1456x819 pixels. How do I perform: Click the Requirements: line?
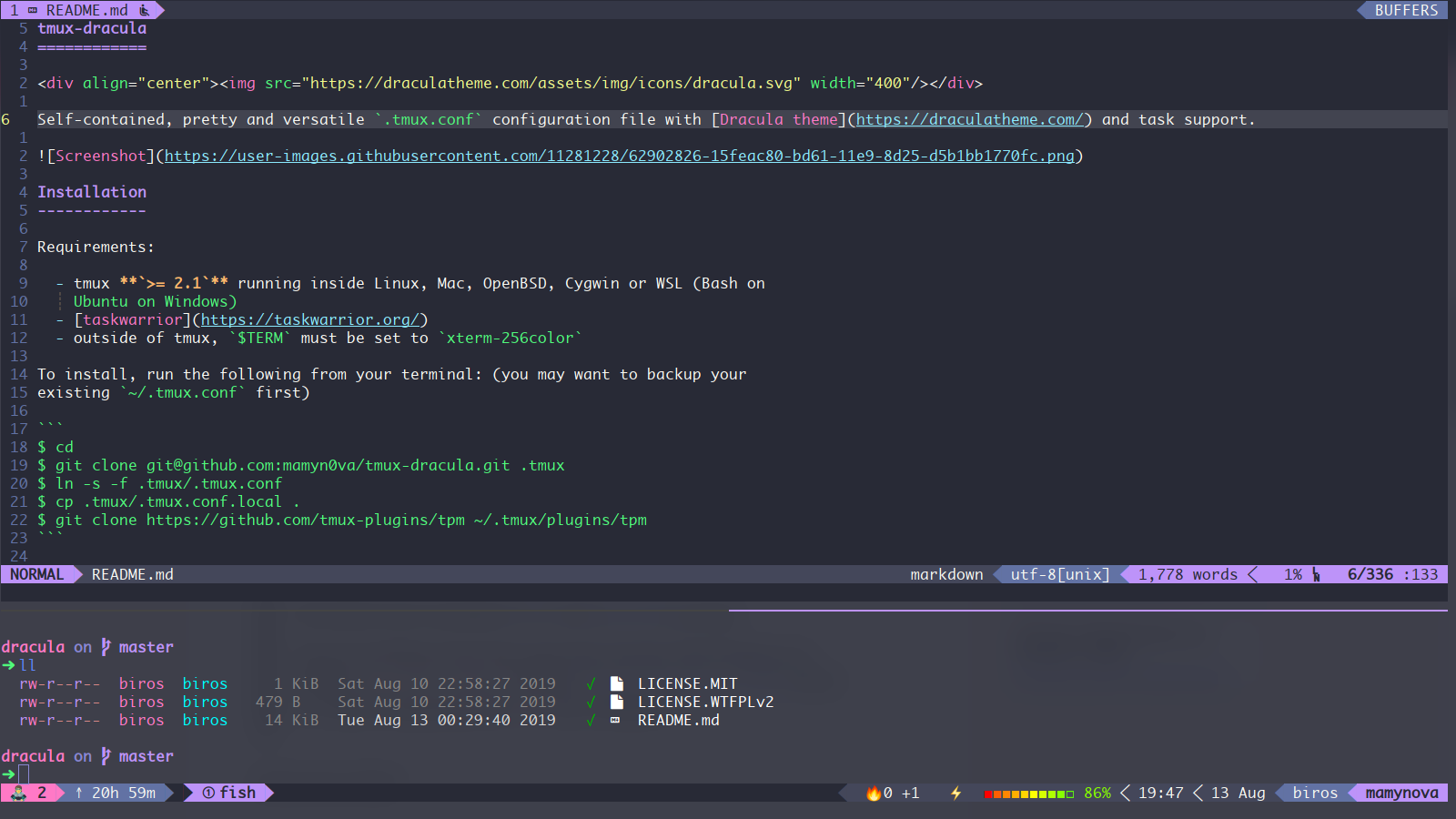pyautogui.click(x=96, y=247)
